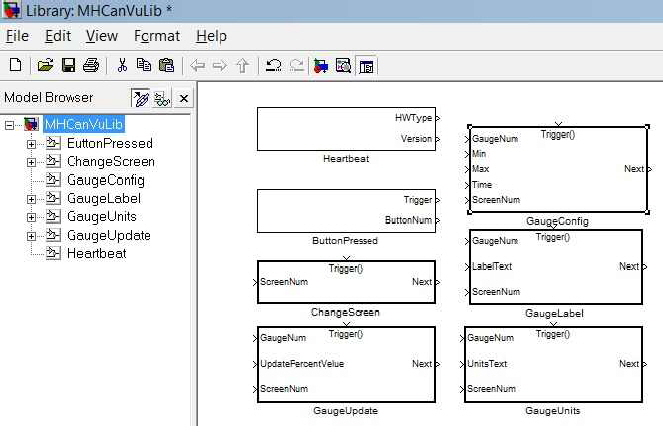Click the Model Explorer magnifier icon
Image resolution: width=663 pixels, height=444 pixels.
[344, 66]
